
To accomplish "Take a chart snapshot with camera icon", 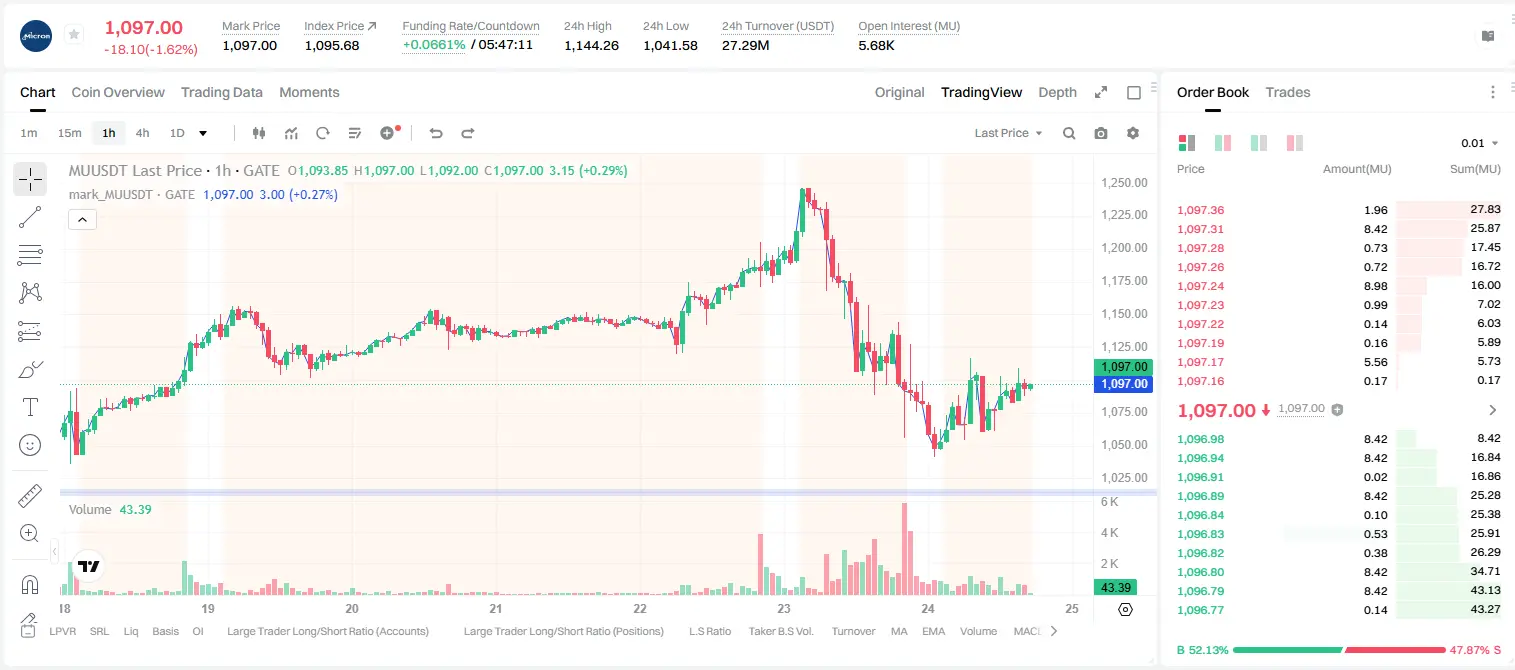I will pos(1101,133).
